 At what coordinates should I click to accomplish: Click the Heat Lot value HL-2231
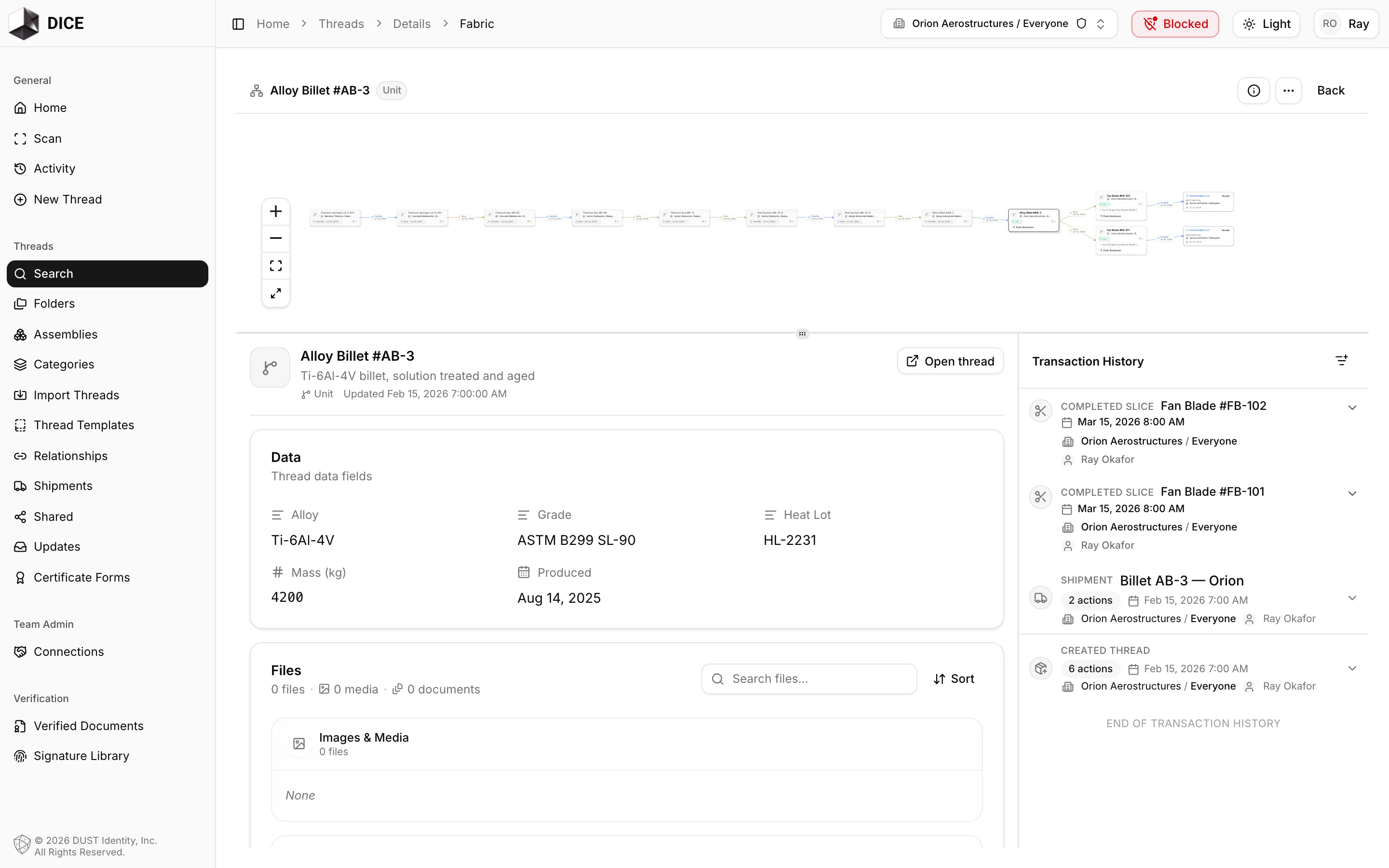[x=789, y=540]
